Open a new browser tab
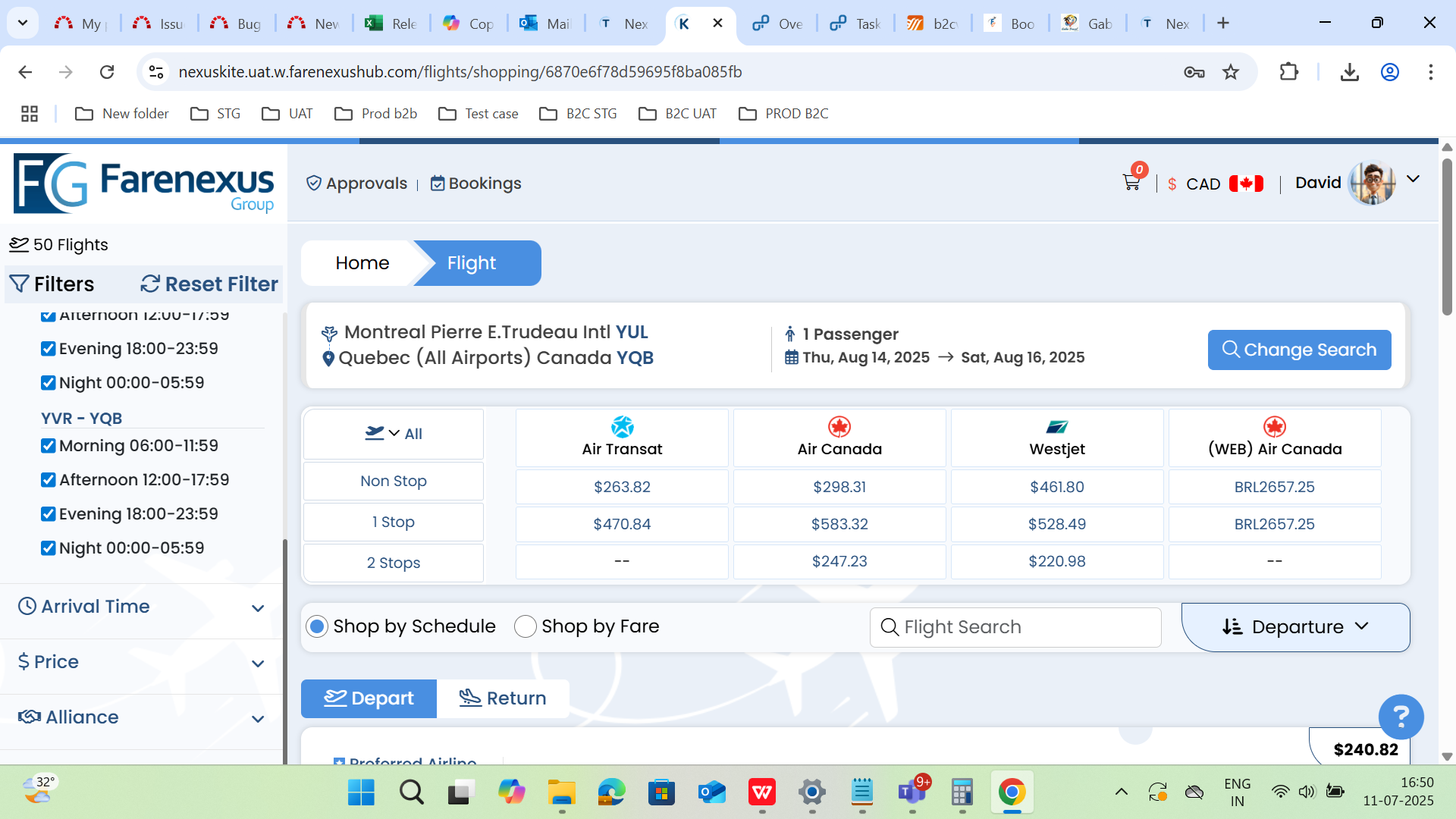 (x=1223, y=24)
